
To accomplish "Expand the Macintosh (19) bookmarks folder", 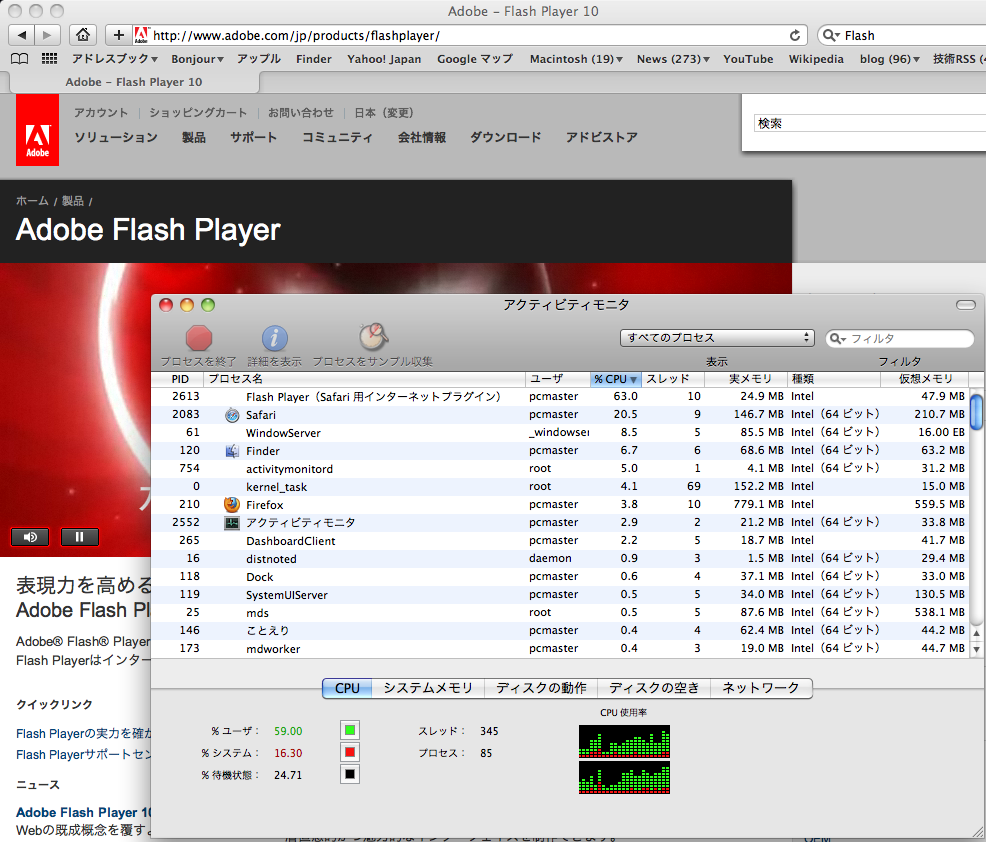I will 575,59.
